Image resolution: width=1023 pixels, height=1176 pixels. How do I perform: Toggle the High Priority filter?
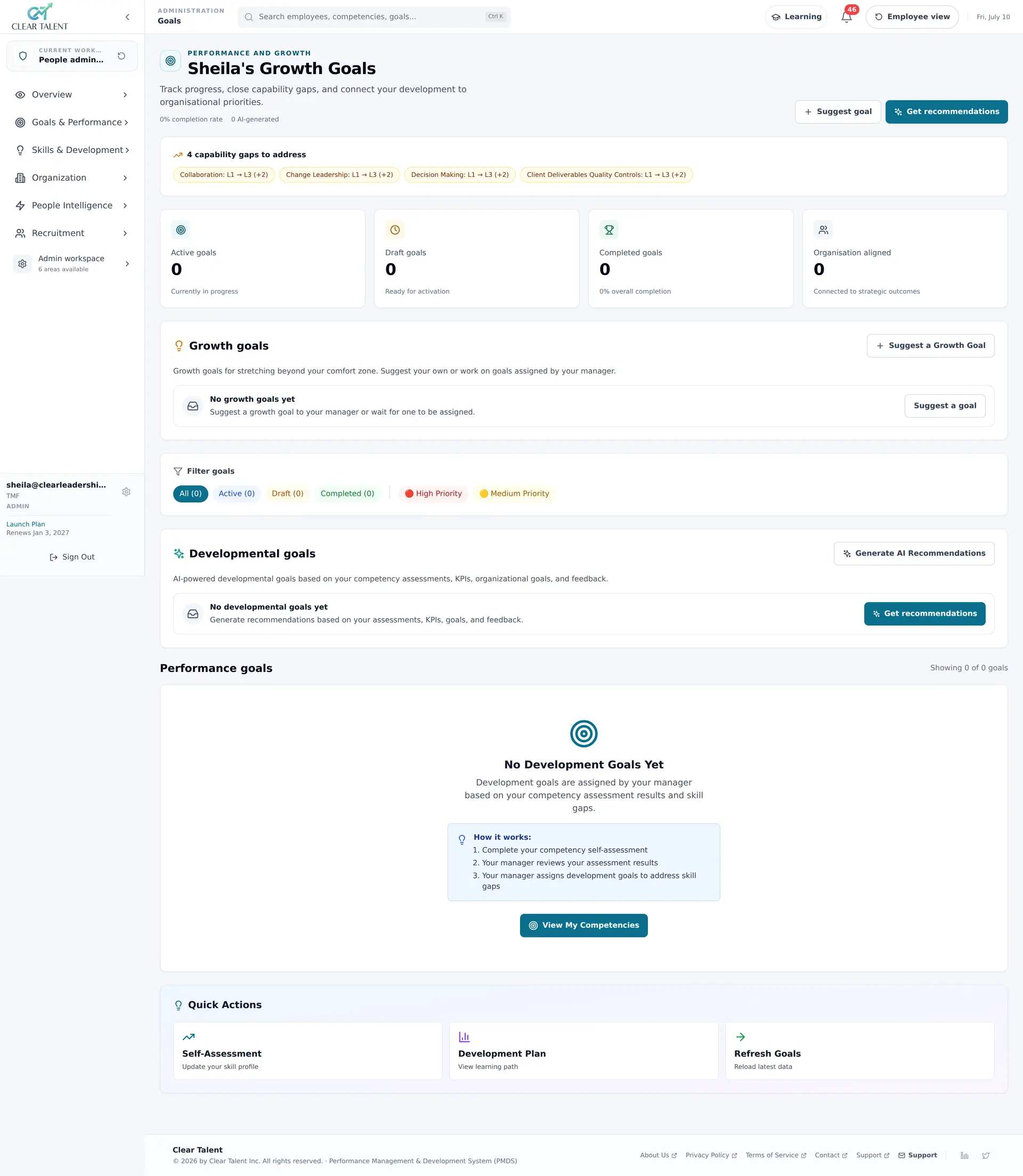pos(433,494)
